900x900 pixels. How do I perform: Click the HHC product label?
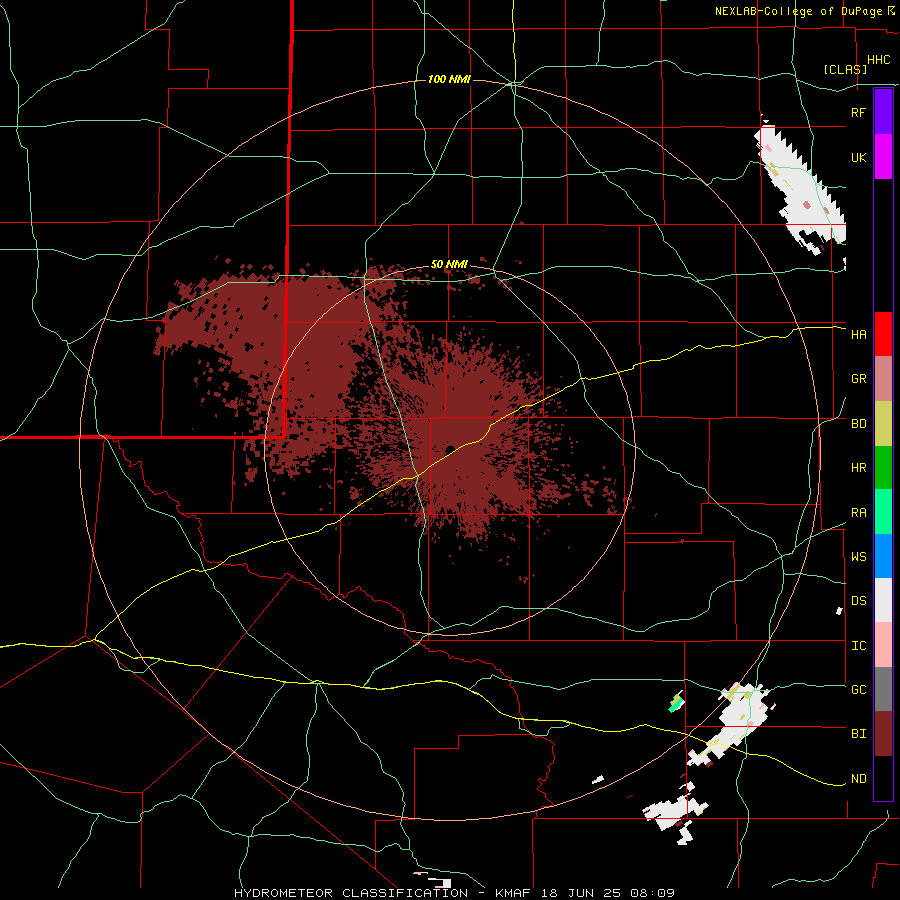[879, 60]
